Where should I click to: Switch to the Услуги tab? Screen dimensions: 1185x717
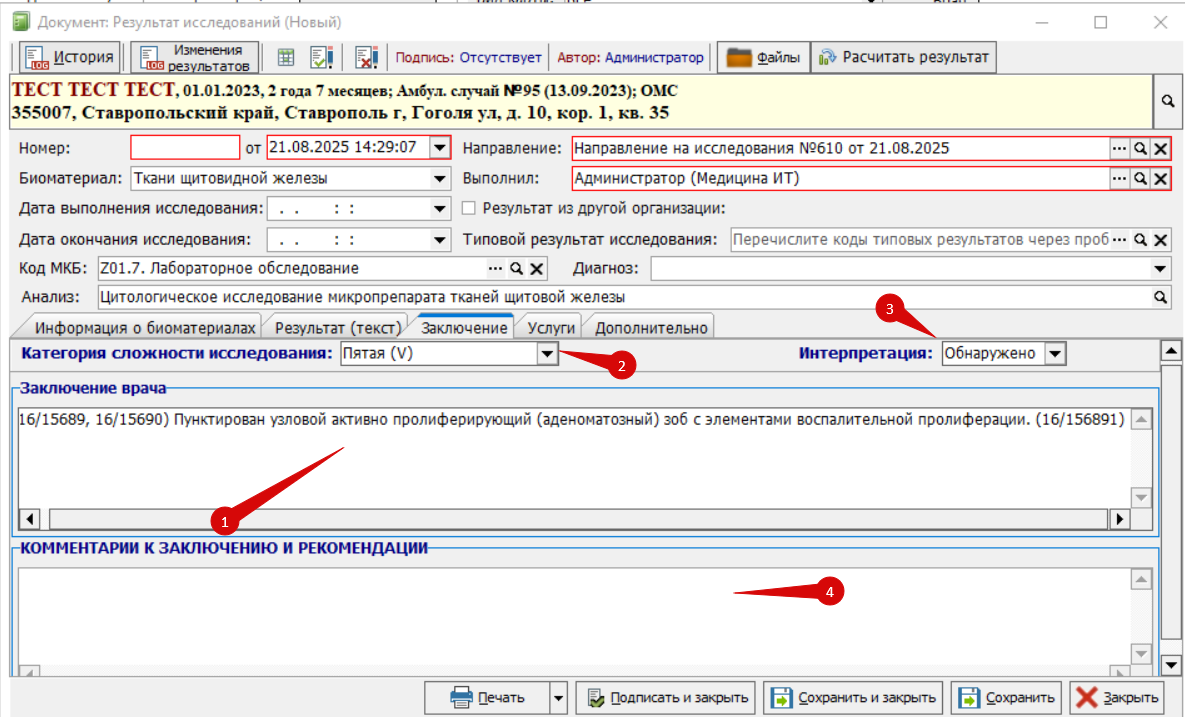[551, 328]
